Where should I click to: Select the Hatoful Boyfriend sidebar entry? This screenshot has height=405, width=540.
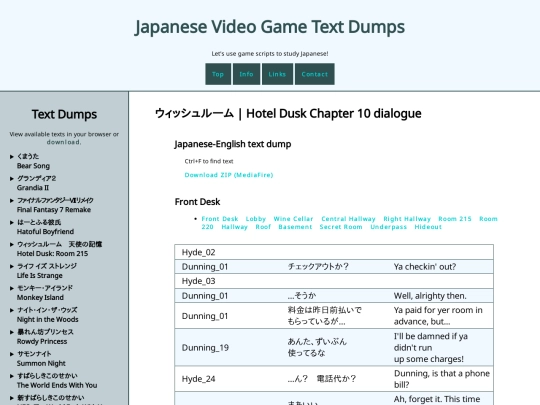point(45,227)
